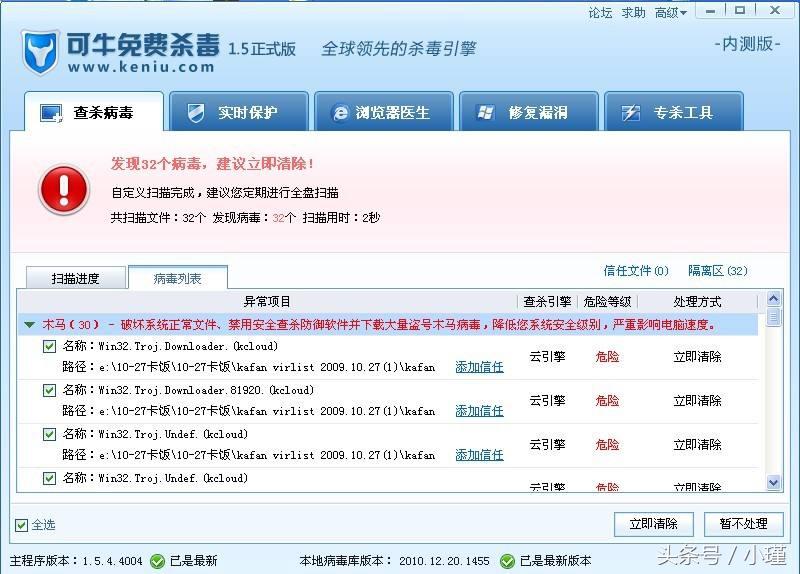
Task: Click green check icon beside 已是最新版本
Action: (x=507, y=561)
